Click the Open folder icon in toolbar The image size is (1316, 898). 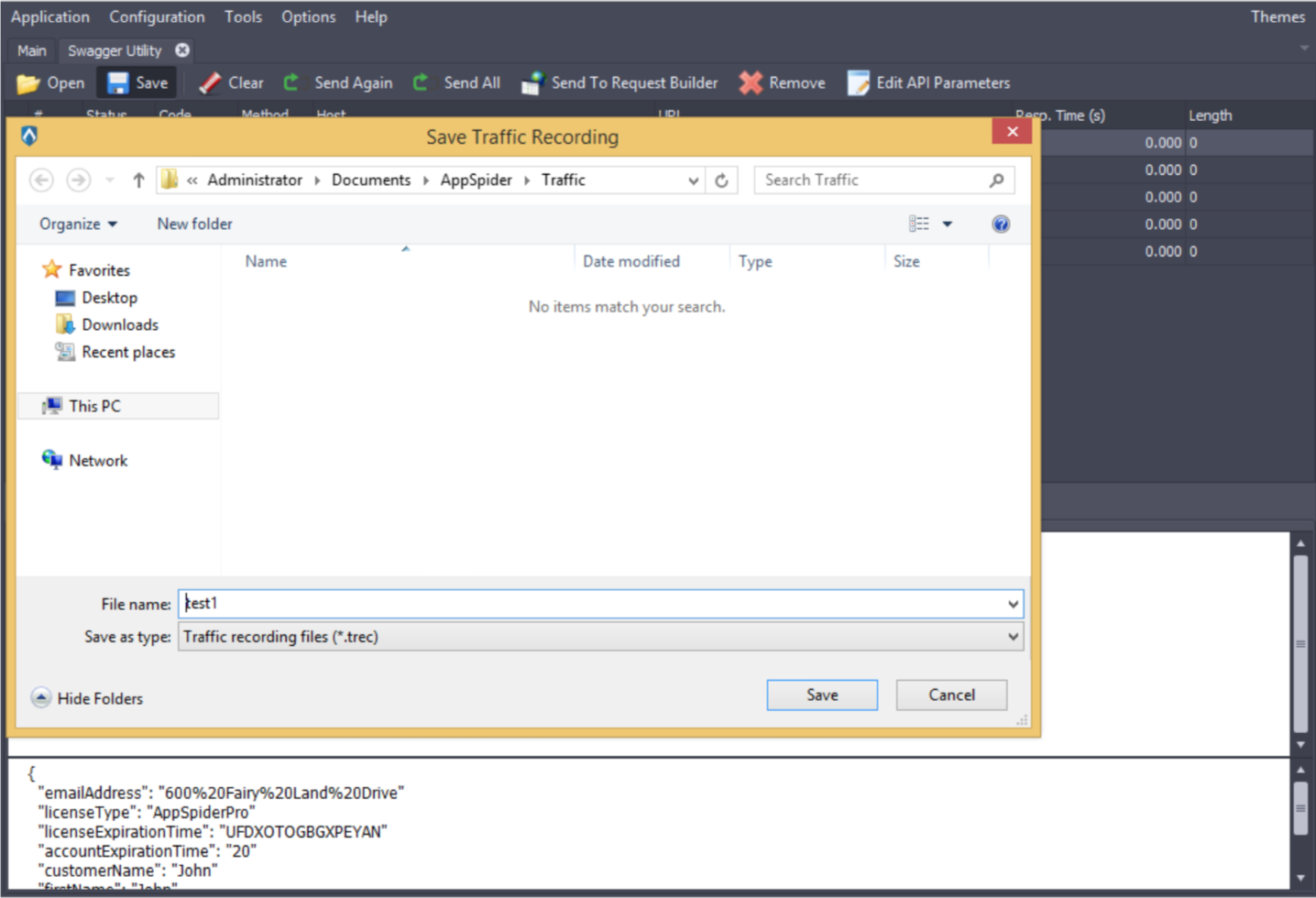[x=28, y=83]
